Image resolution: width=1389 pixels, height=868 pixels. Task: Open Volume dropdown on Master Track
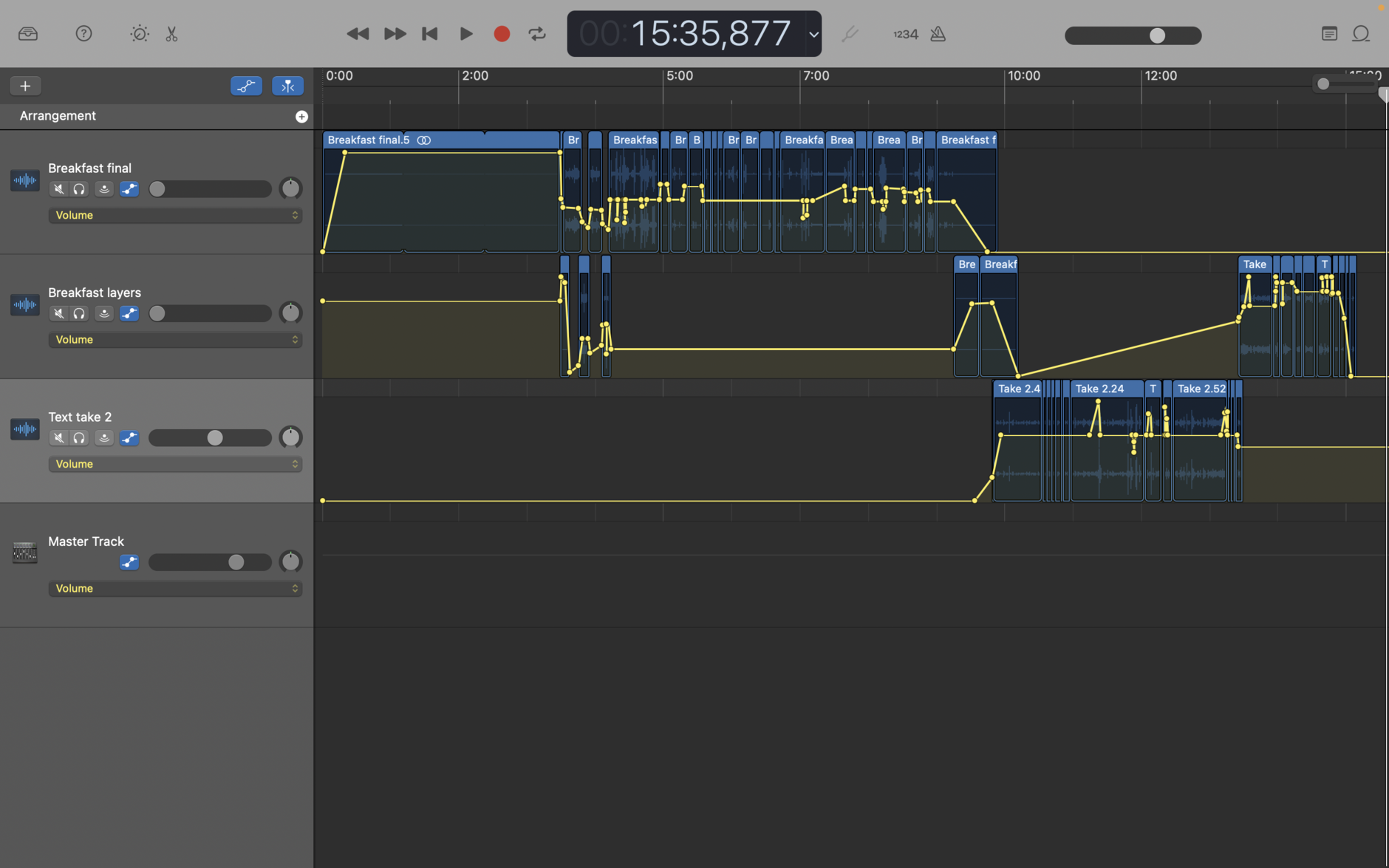(x=175, y=589)
